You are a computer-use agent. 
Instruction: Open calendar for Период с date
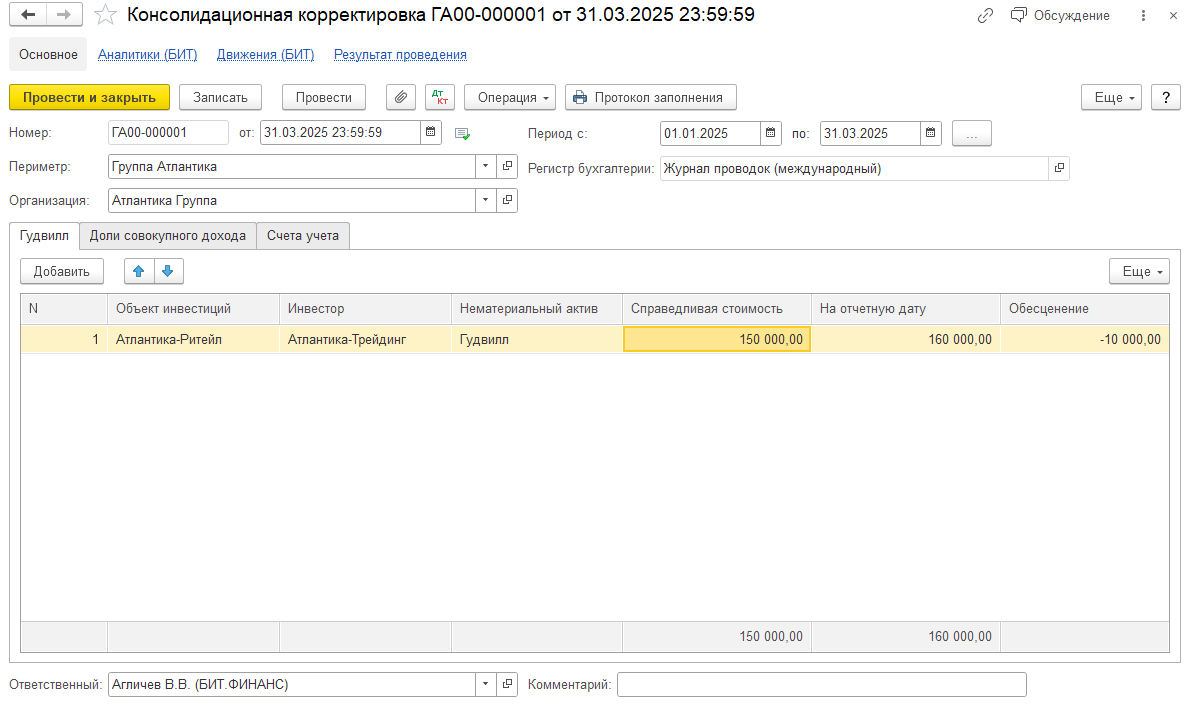point(770,133)
